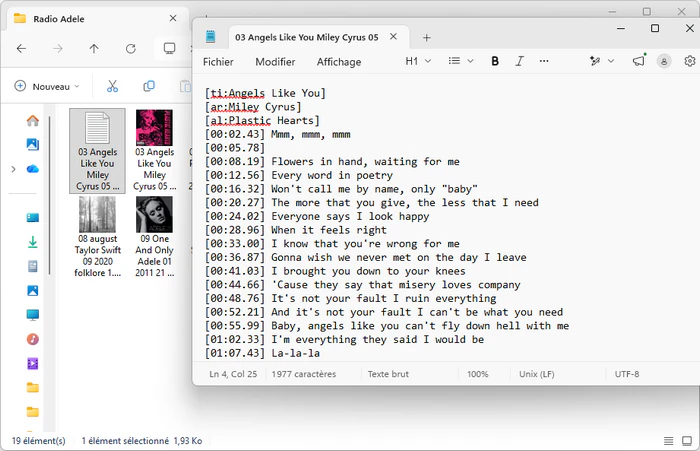The image size is (700, 451).
Task: Open more formatting options ellipsis
Action: 544,61
